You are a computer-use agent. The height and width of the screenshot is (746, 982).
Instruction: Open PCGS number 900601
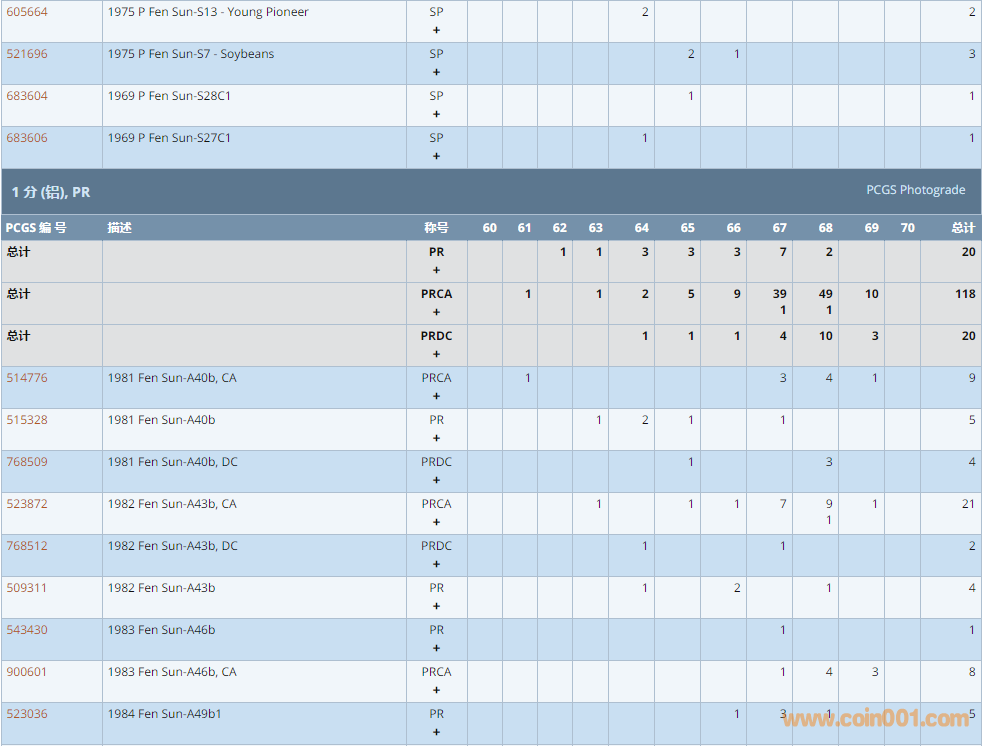tap(27, 672)
